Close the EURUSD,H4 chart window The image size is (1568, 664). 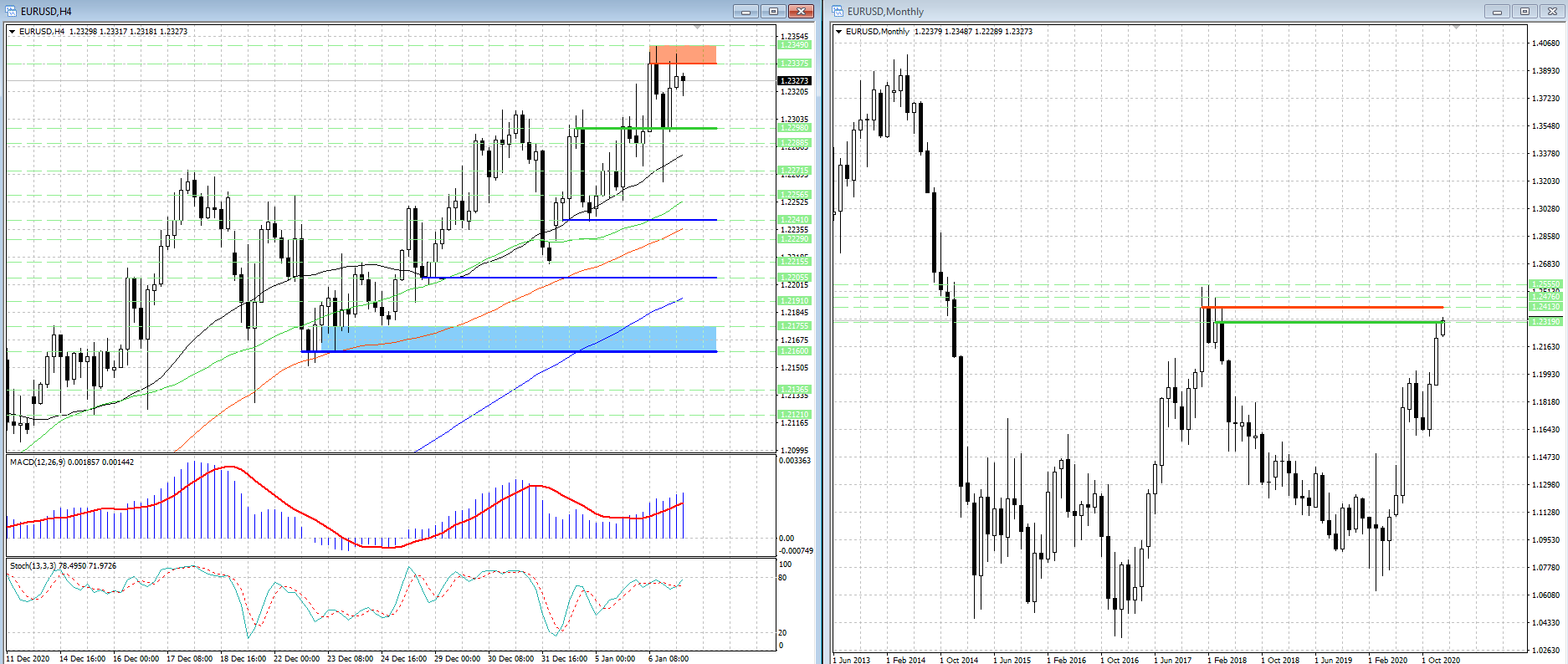[x=801, y=11]
